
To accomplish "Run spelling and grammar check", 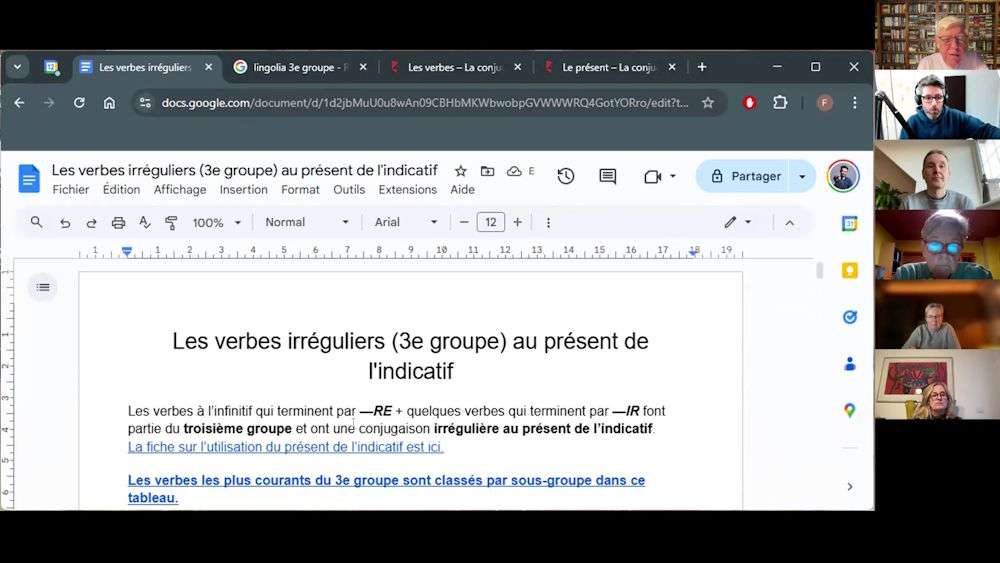I will [145, 222].
